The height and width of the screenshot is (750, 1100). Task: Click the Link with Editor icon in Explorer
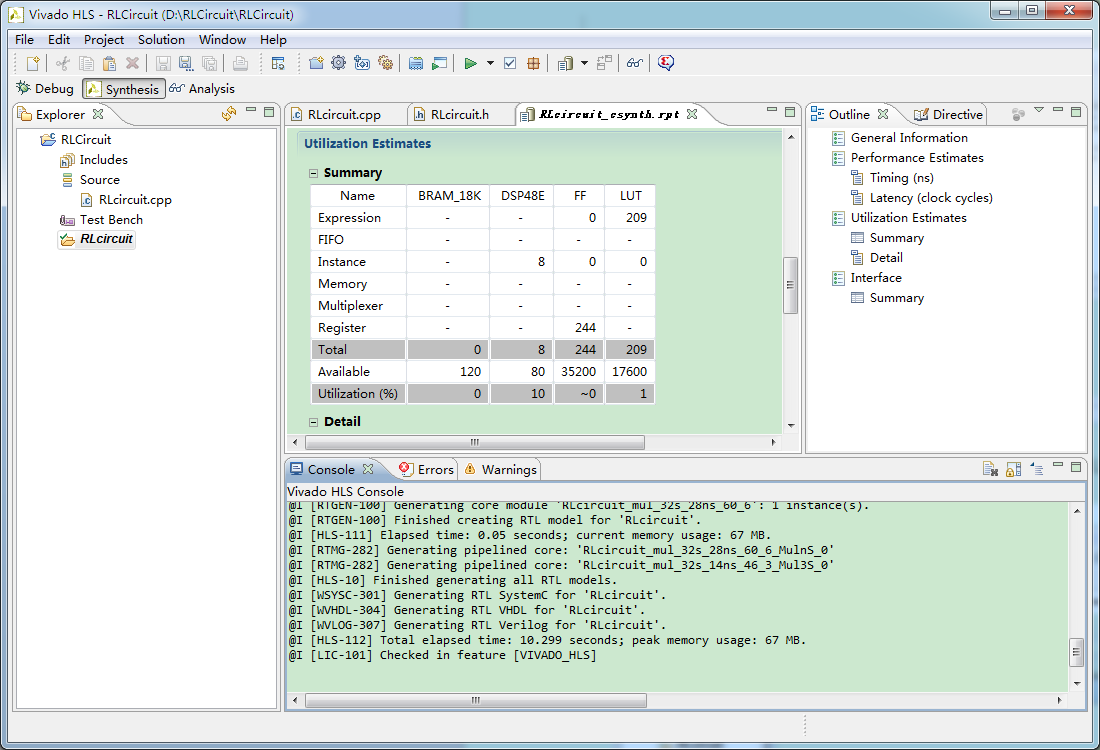coord(228,114)
